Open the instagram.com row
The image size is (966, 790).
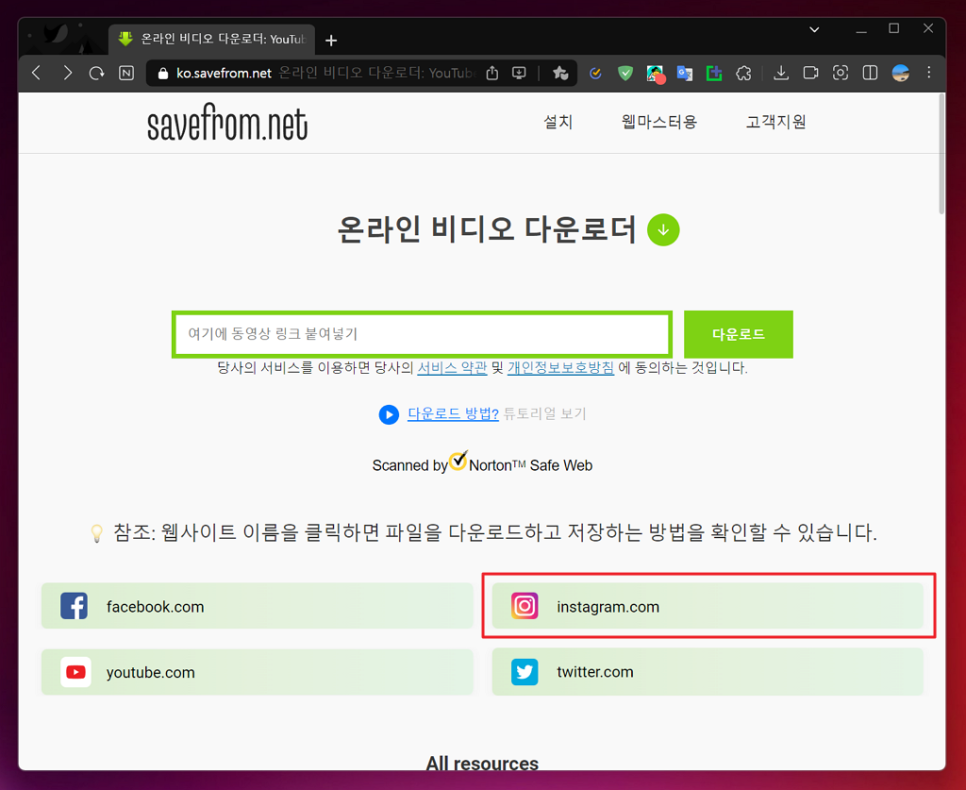point(707,606)
